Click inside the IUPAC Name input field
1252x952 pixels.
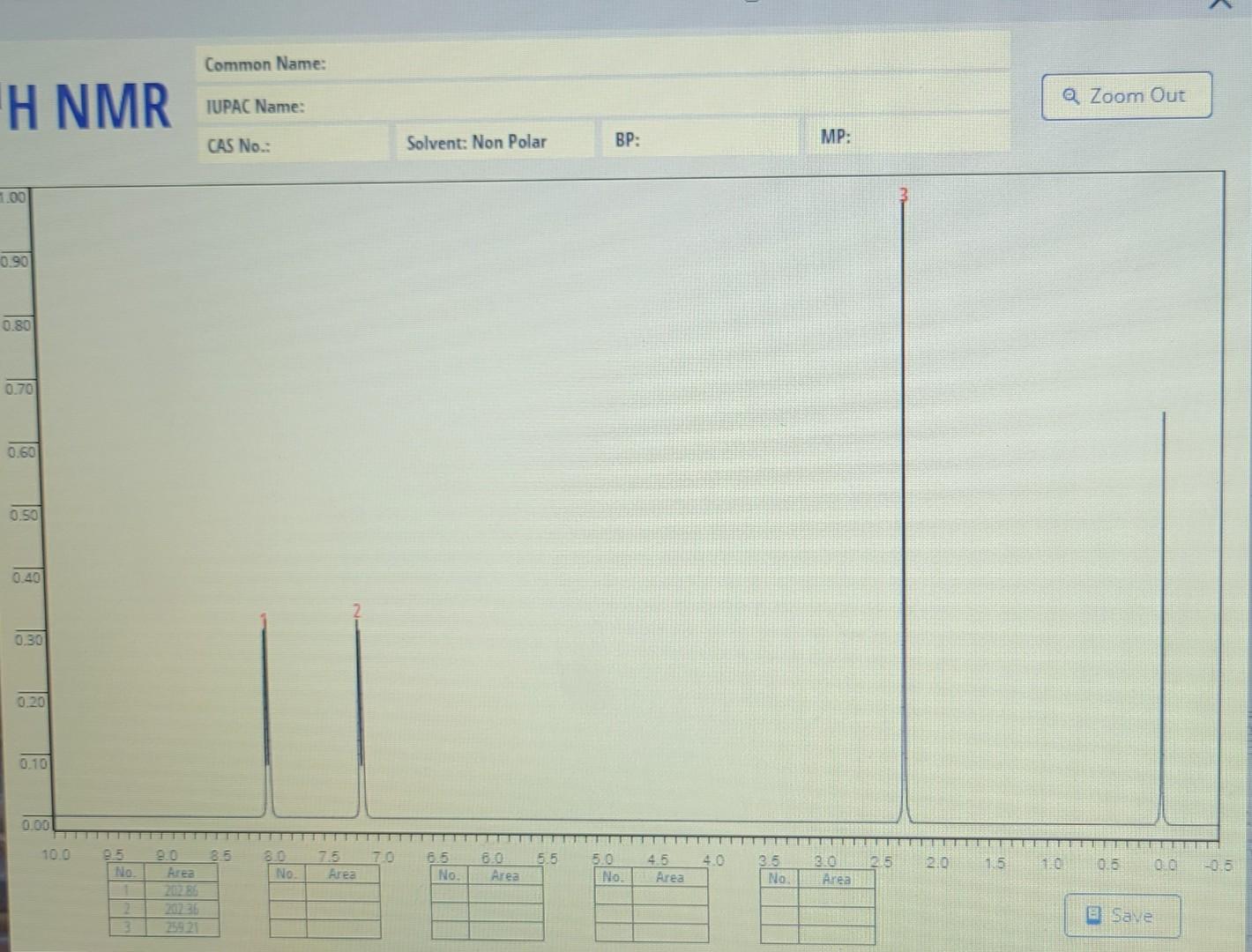(x=617, y=106)
